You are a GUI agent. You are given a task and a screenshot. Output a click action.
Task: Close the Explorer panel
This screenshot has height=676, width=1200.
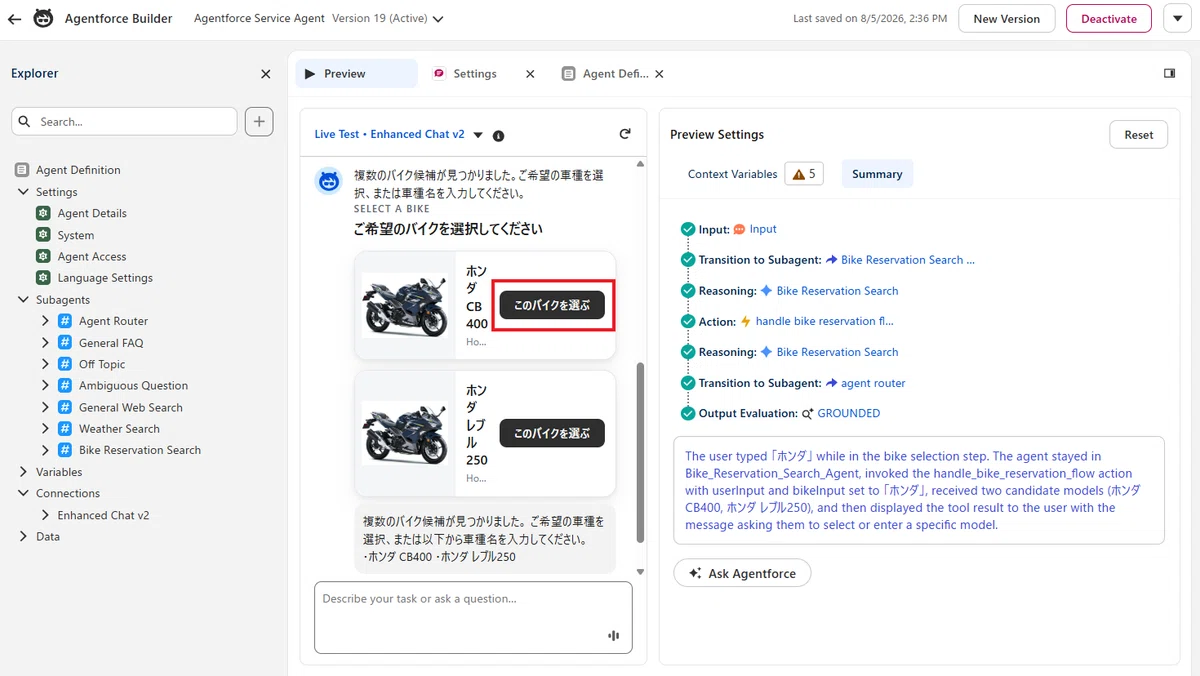point(265,74)
